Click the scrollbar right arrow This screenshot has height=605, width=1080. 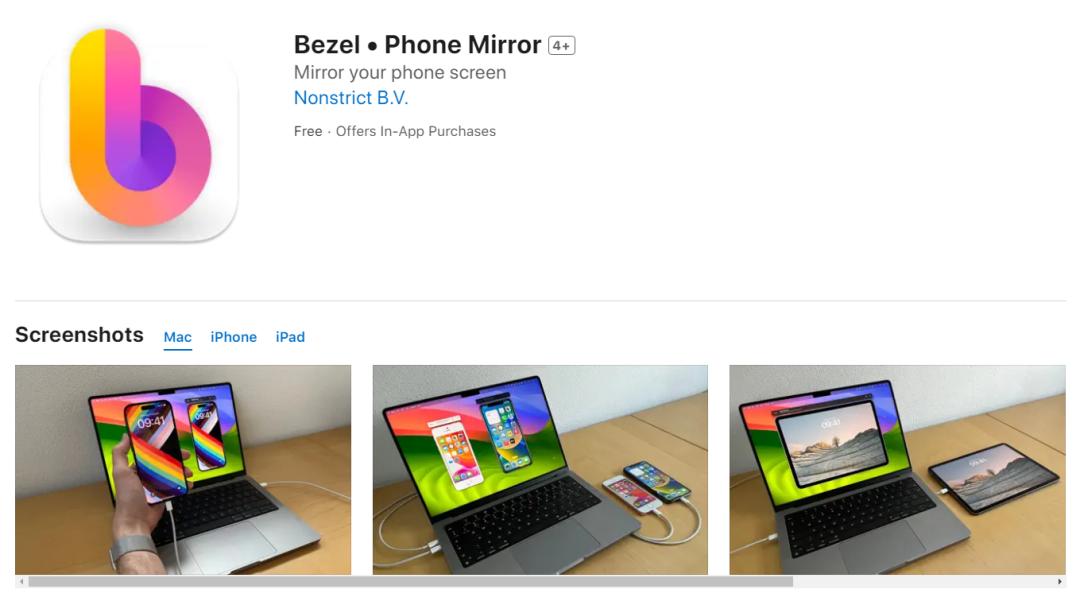(x=1059, y=582)
